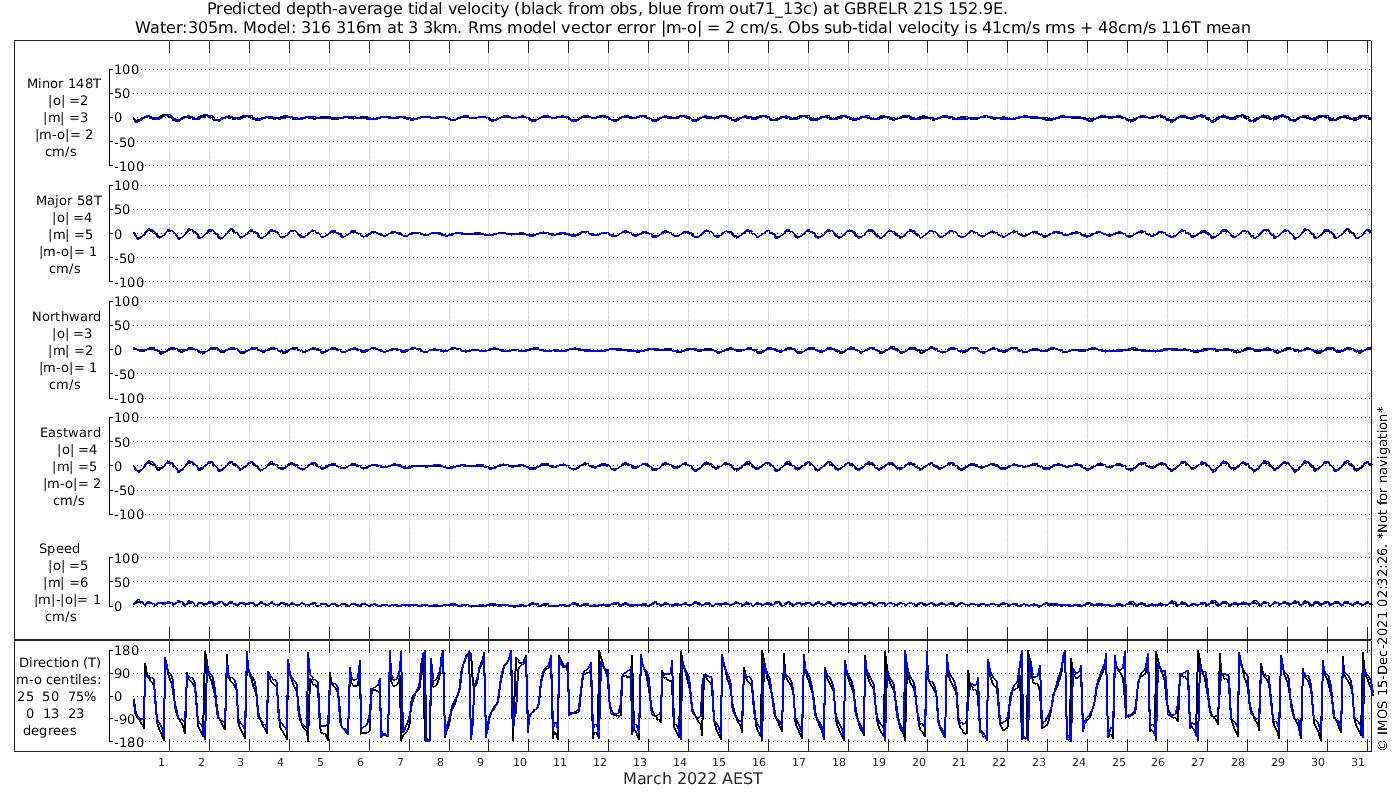
Task: Click day "16" on the date axis
Action: tap(759, 762)
